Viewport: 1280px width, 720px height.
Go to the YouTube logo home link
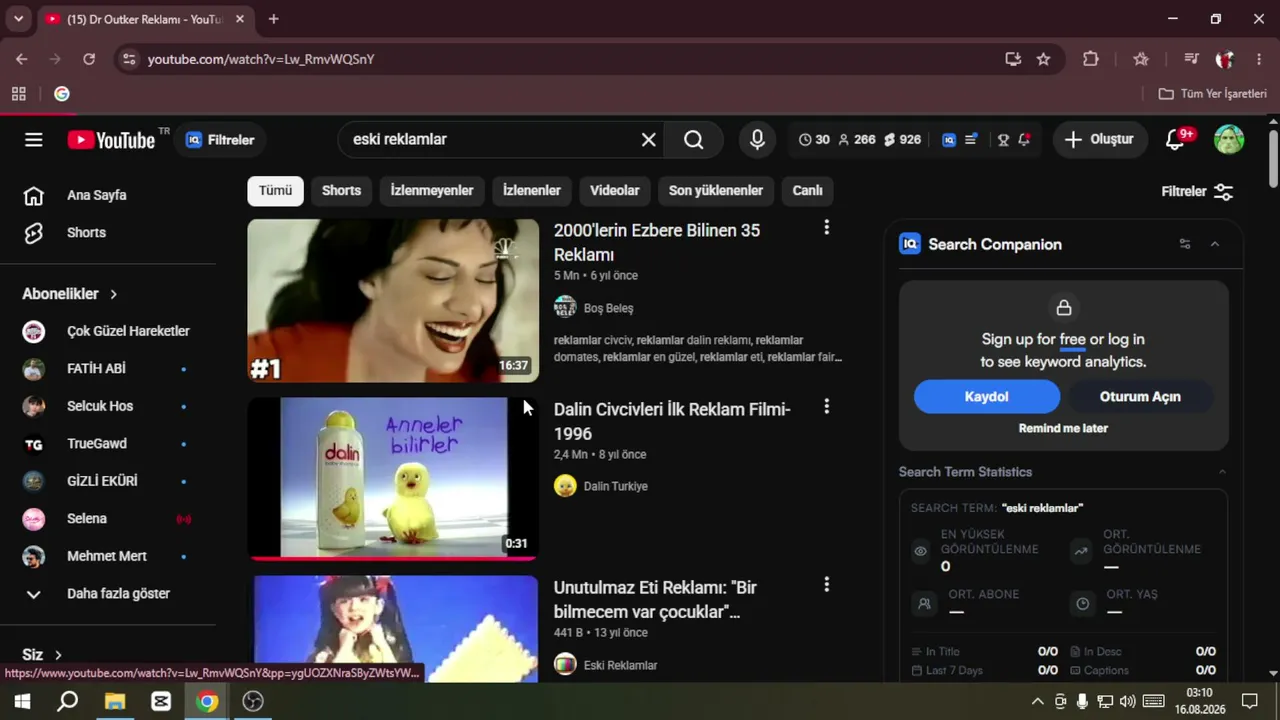[111, 140]
